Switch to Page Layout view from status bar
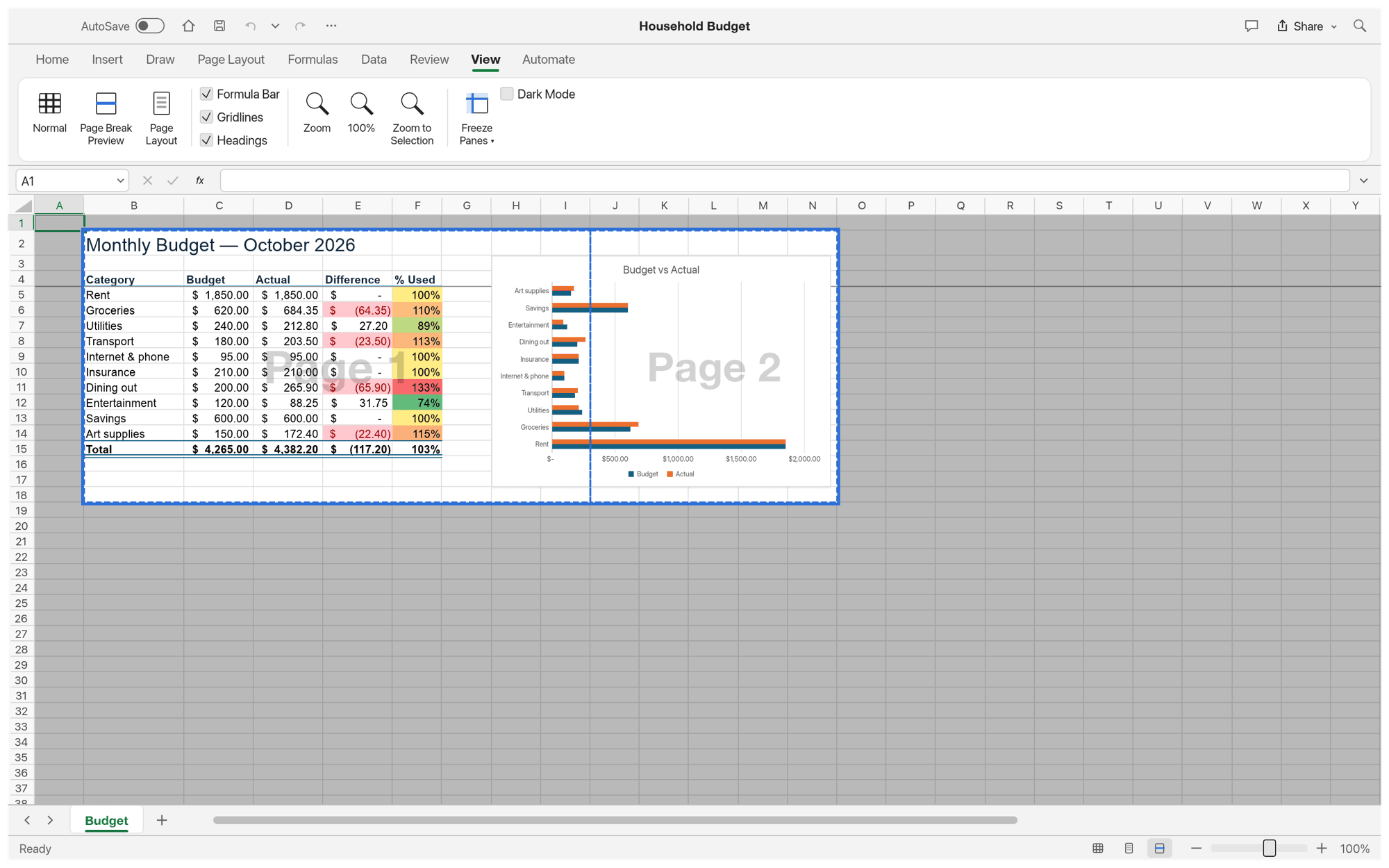 1129,849
